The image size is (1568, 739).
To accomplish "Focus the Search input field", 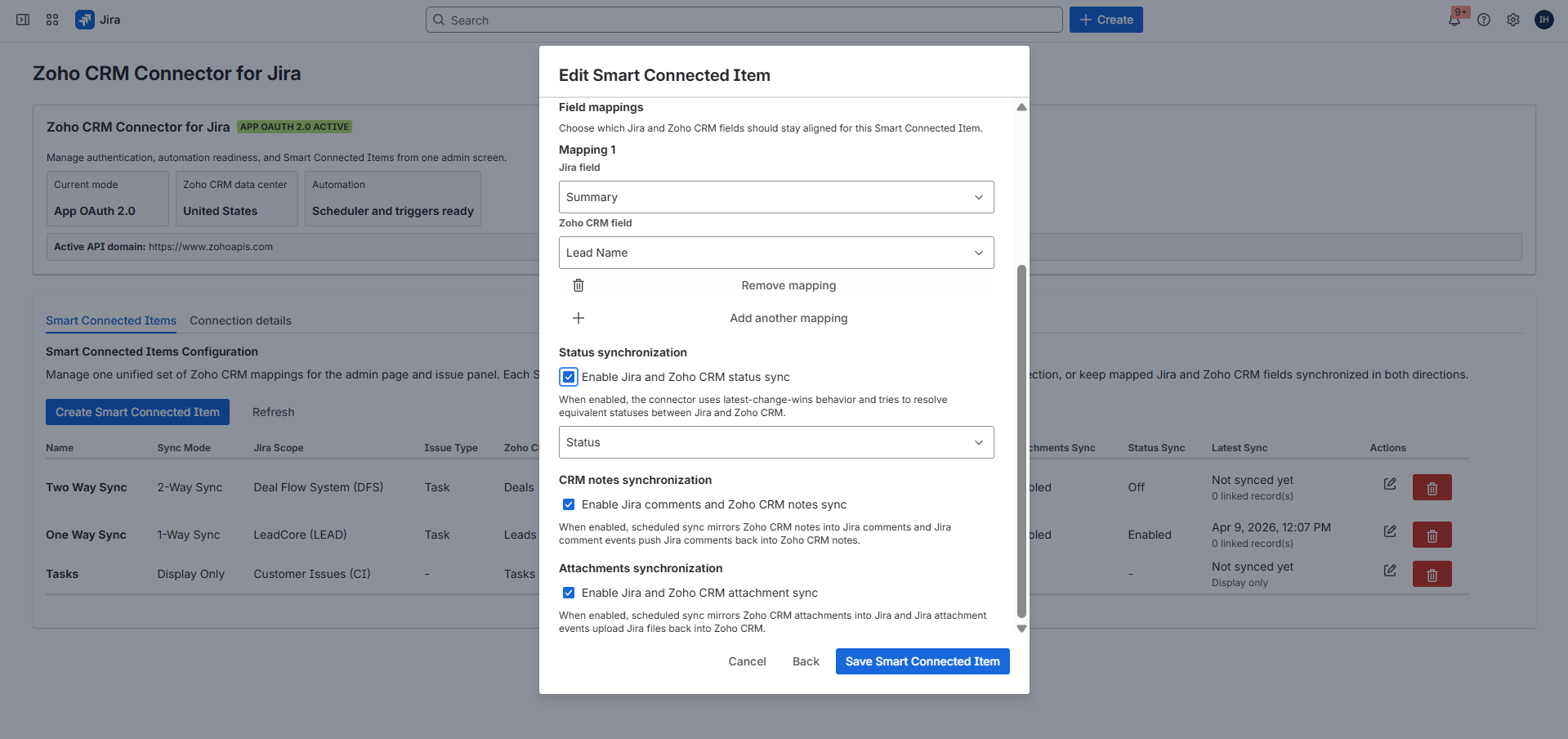I will click(744, 20).
